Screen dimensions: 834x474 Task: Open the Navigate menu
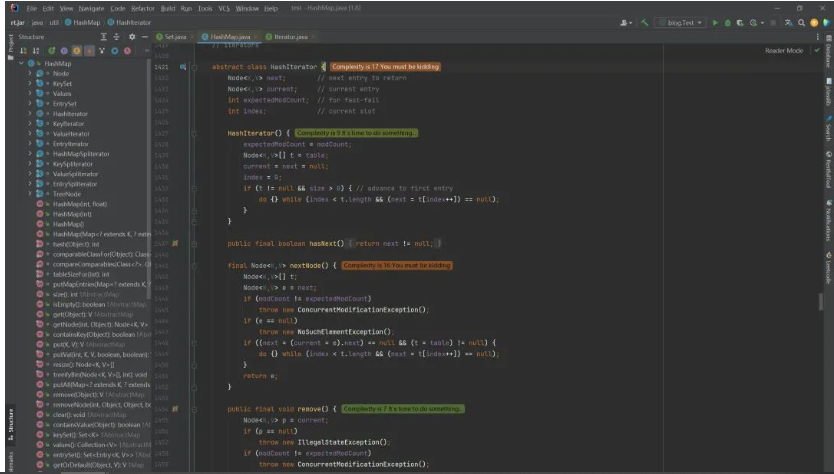click(91, 9)
